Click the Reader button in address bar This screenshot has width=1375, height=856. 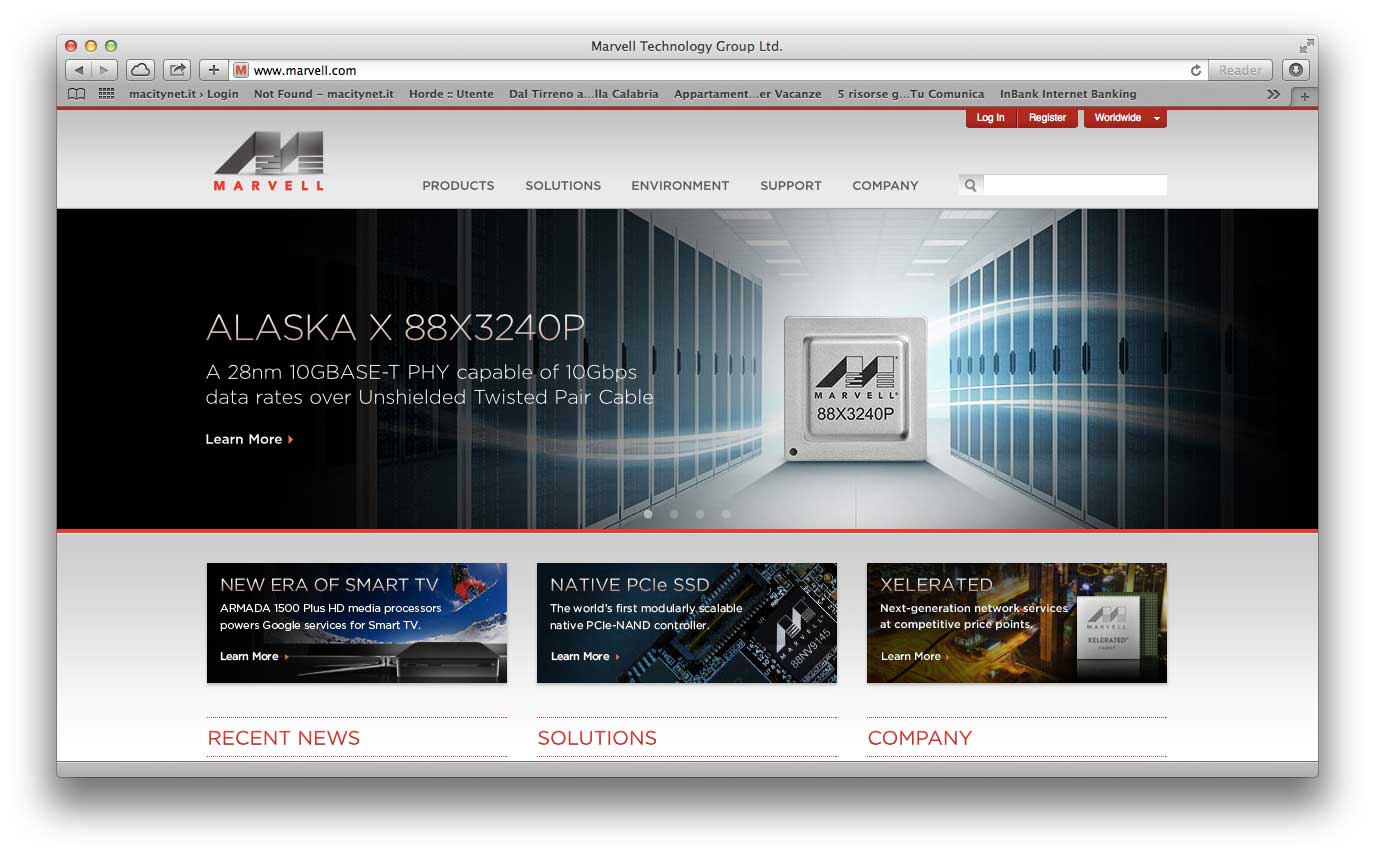tap(1240, 70)
